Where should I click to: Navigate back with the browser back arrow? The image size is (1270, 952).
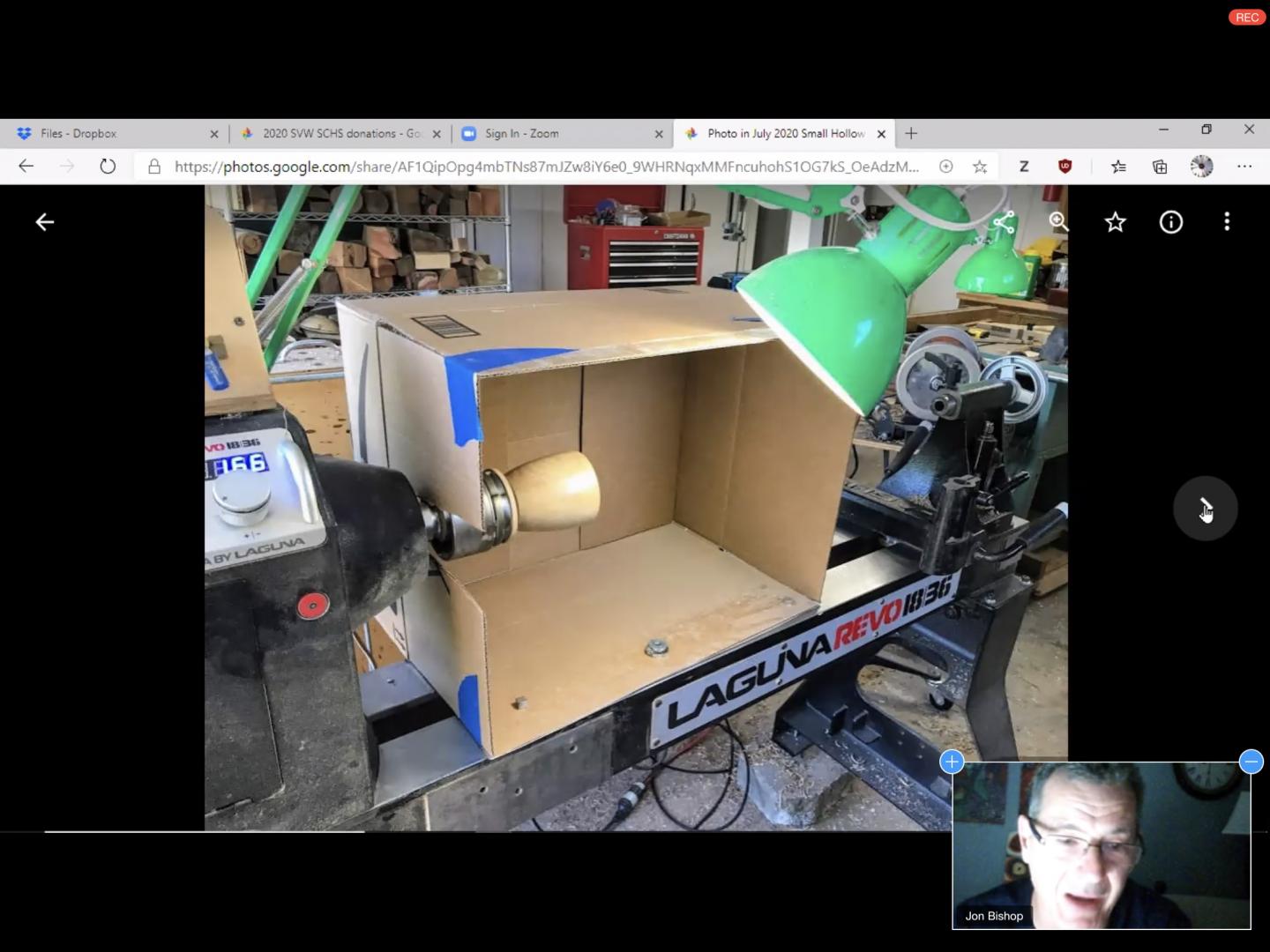(26, 167)
